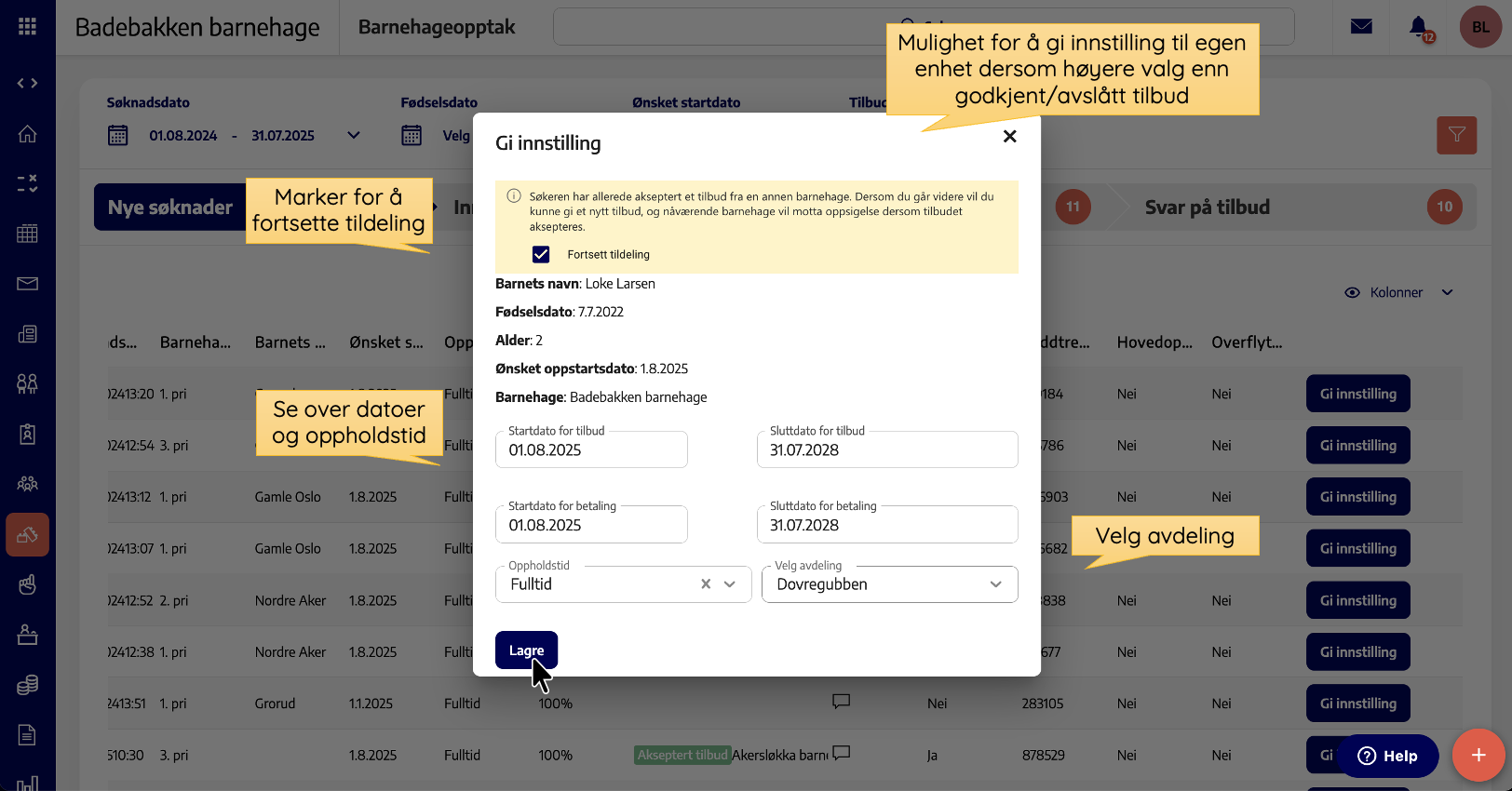Open the app grid menu icon
The width and height of the screenshot is (1512, 791).
27,27
